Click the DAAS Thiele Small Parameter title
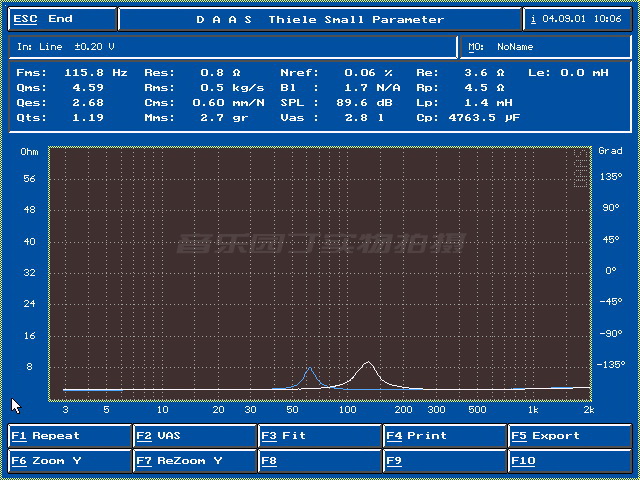The width and height of the screenshot is (640, 480). coord(320,19)
